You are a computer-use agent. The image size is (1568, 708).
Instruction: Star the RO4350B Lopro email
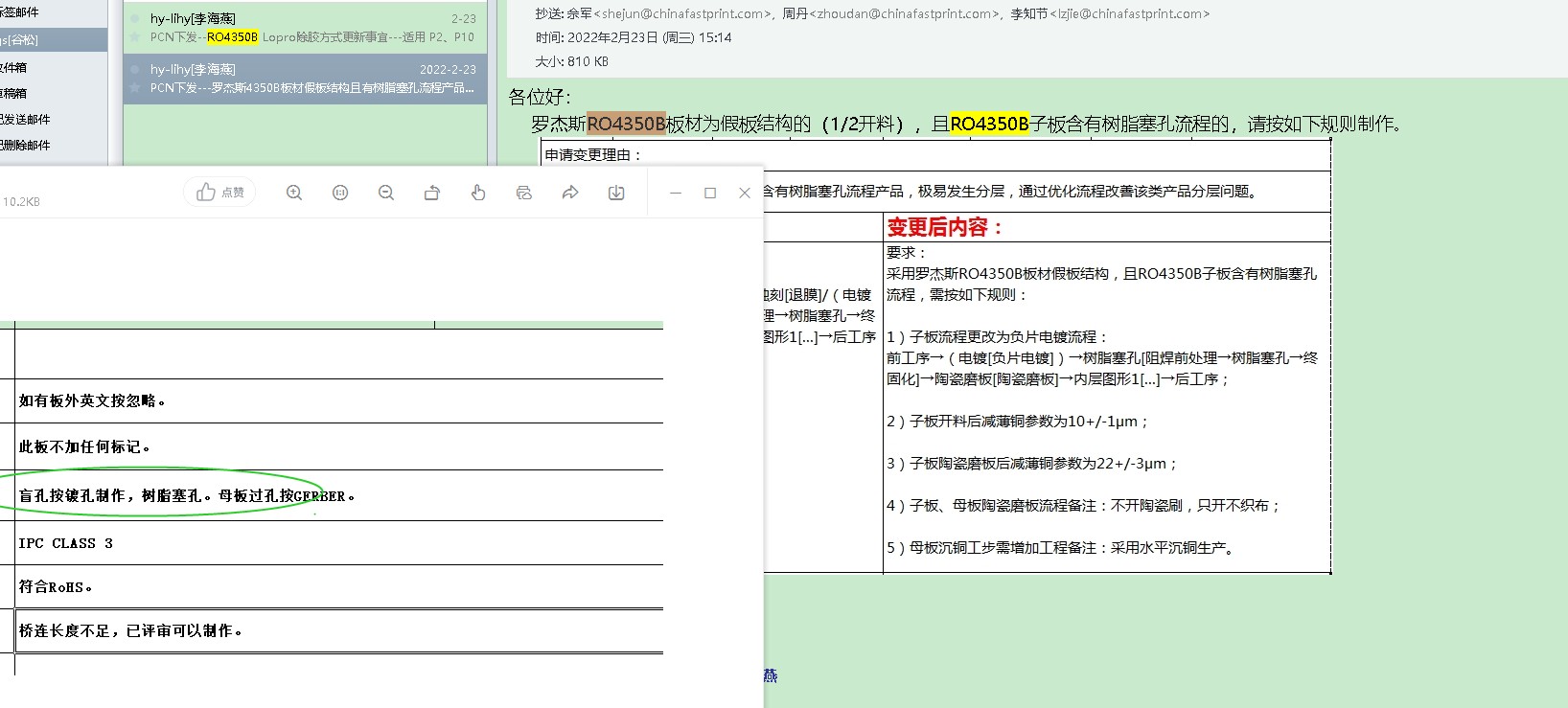[135, 37]
